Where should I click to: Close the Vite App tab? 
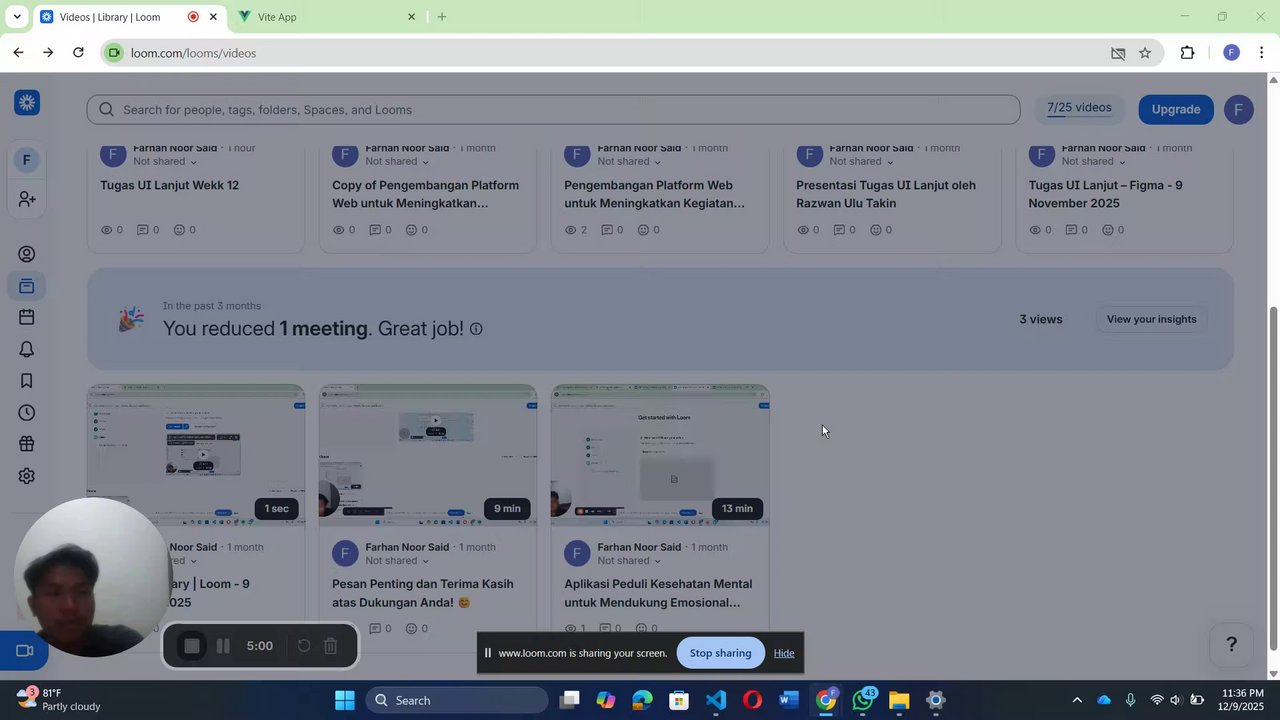[x=410, y=17]
